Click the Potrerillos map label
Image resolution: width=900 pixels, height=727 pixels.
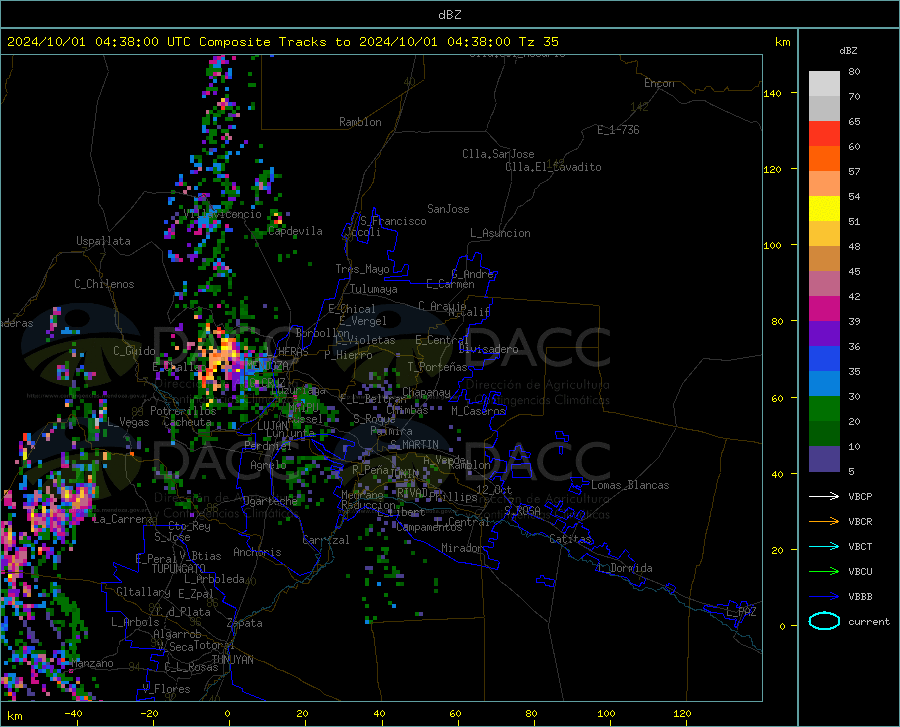pos(183,411)
